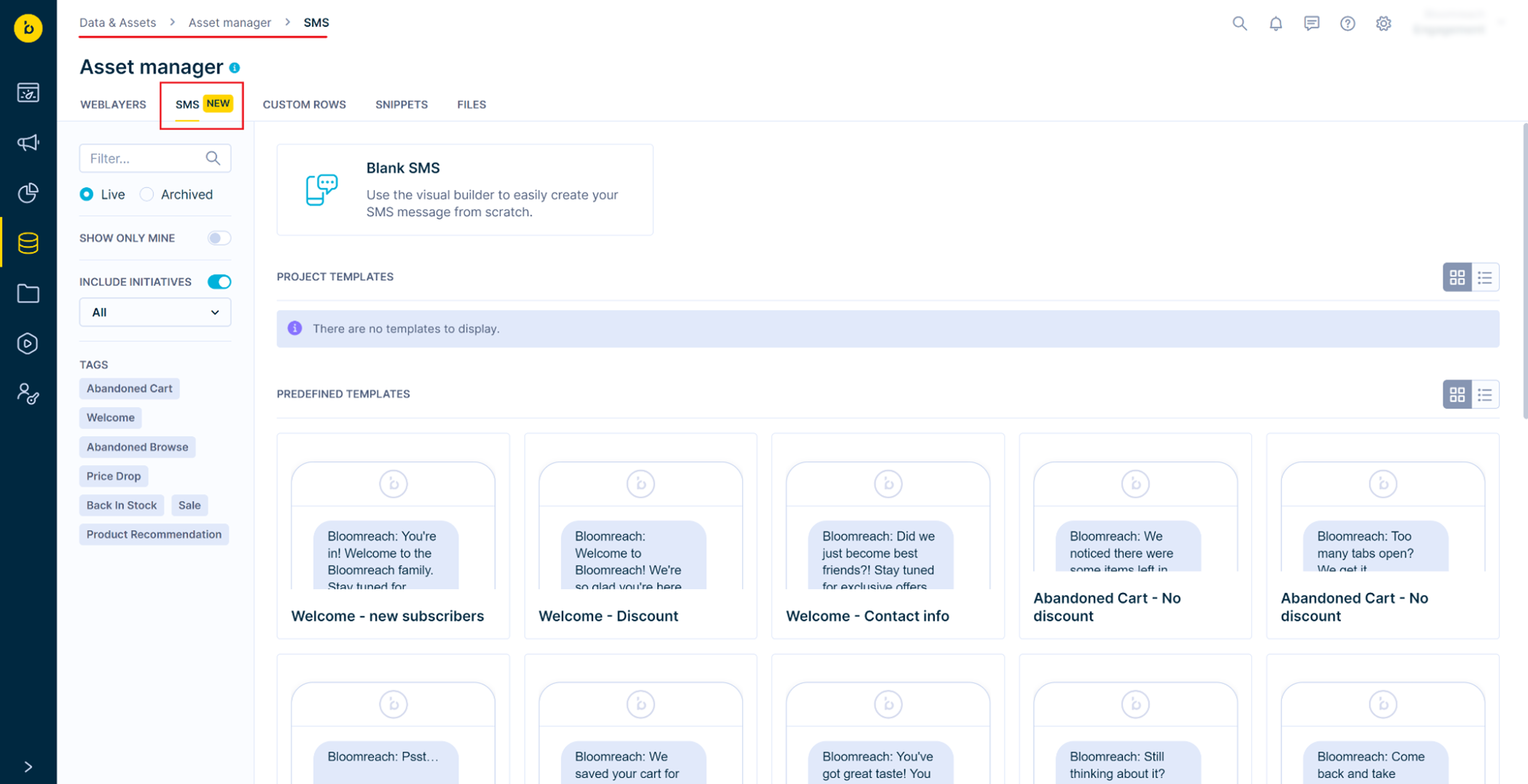The width and height of the screenshot is (1528, 784).
Task: Select the Archived radio button
Action: (146, 194)
